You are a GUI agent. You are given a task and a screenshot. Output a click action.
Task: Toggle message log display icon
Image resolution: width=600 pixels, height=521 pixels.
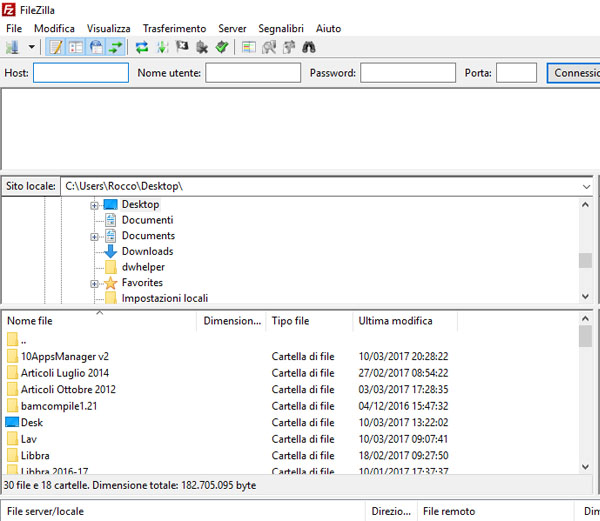point(56,47)
